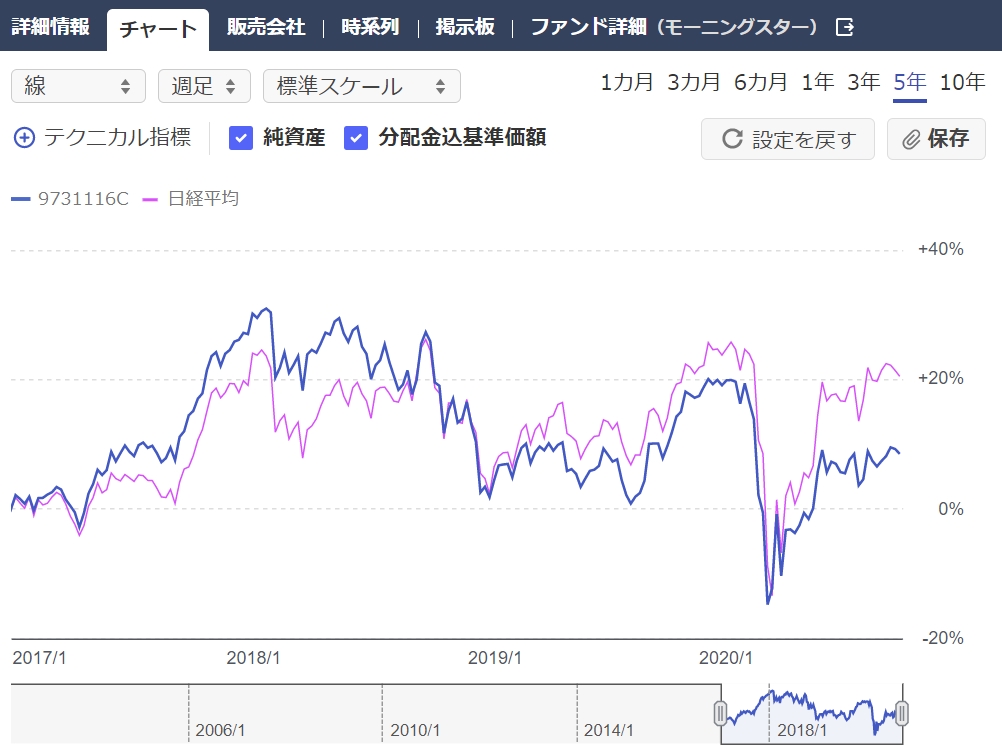Click the 2019/1 x-axis label
Viewport: 1002px width, 750px height.
[x=495, y=658]
